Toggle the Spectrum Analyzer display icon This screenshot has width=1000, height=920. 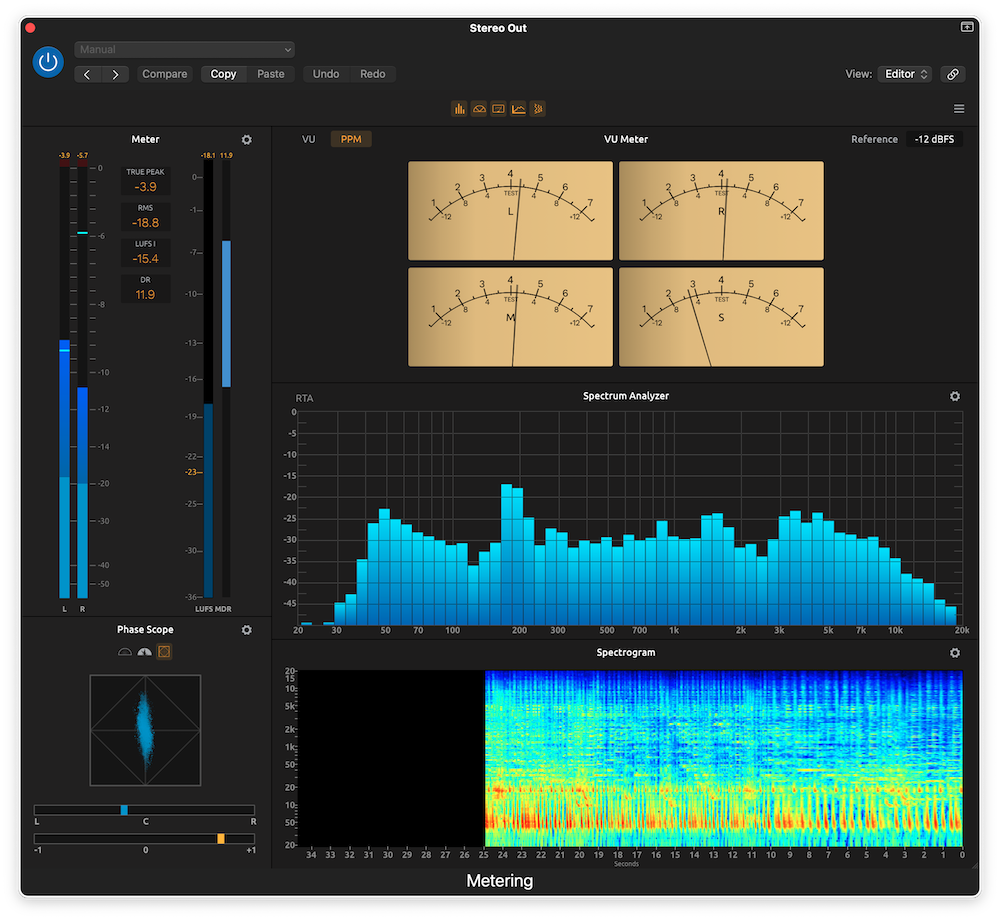(x=518, y=108)
